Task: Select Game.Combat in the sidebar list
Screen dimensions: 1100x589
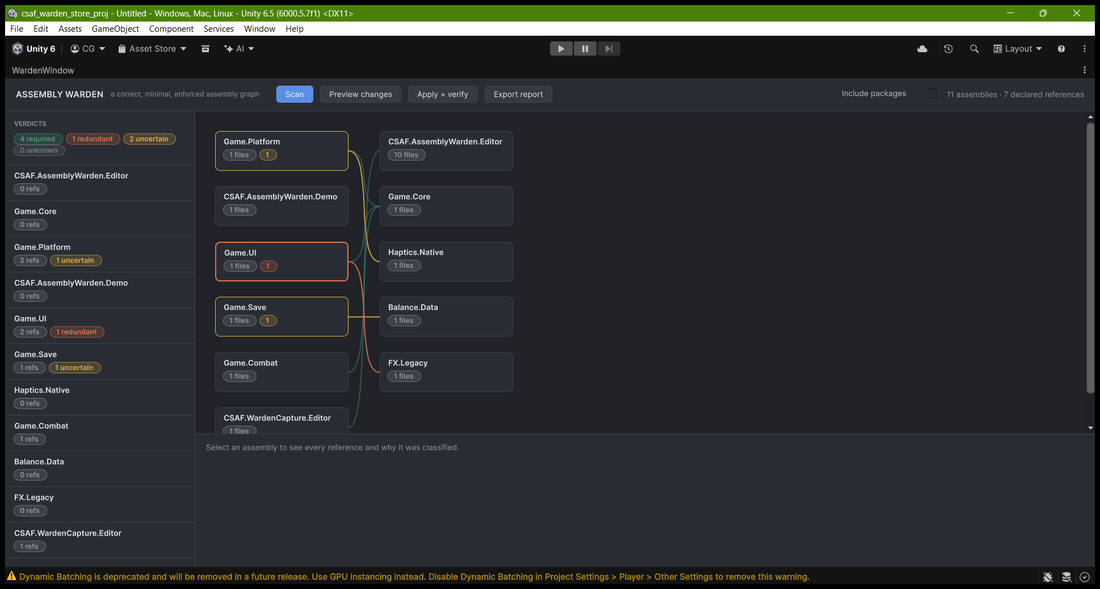Action: point(100,433)
